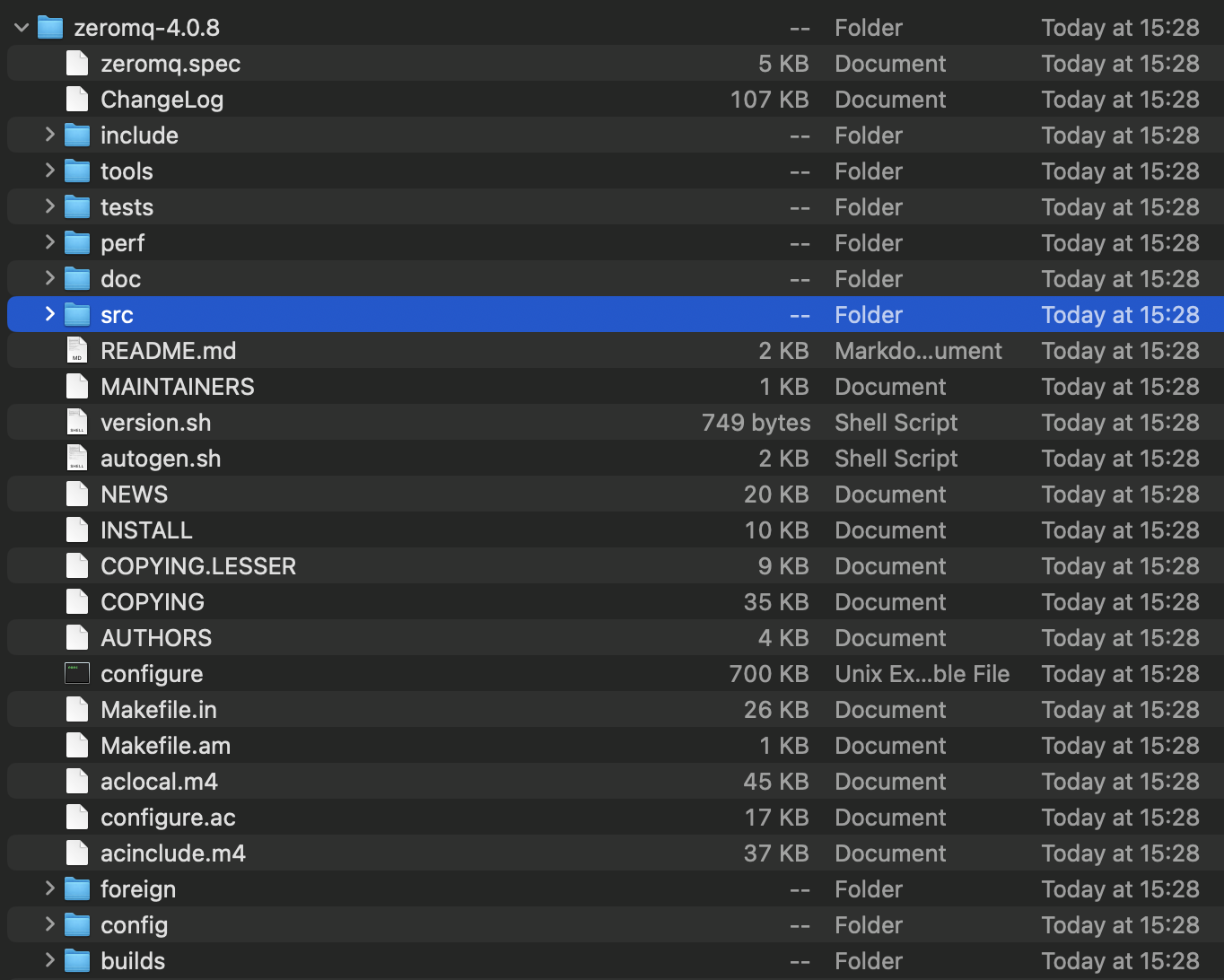Viewport: 1224px width, 980px height.
Task: Select the README.md file name
Action: (169, 351)
